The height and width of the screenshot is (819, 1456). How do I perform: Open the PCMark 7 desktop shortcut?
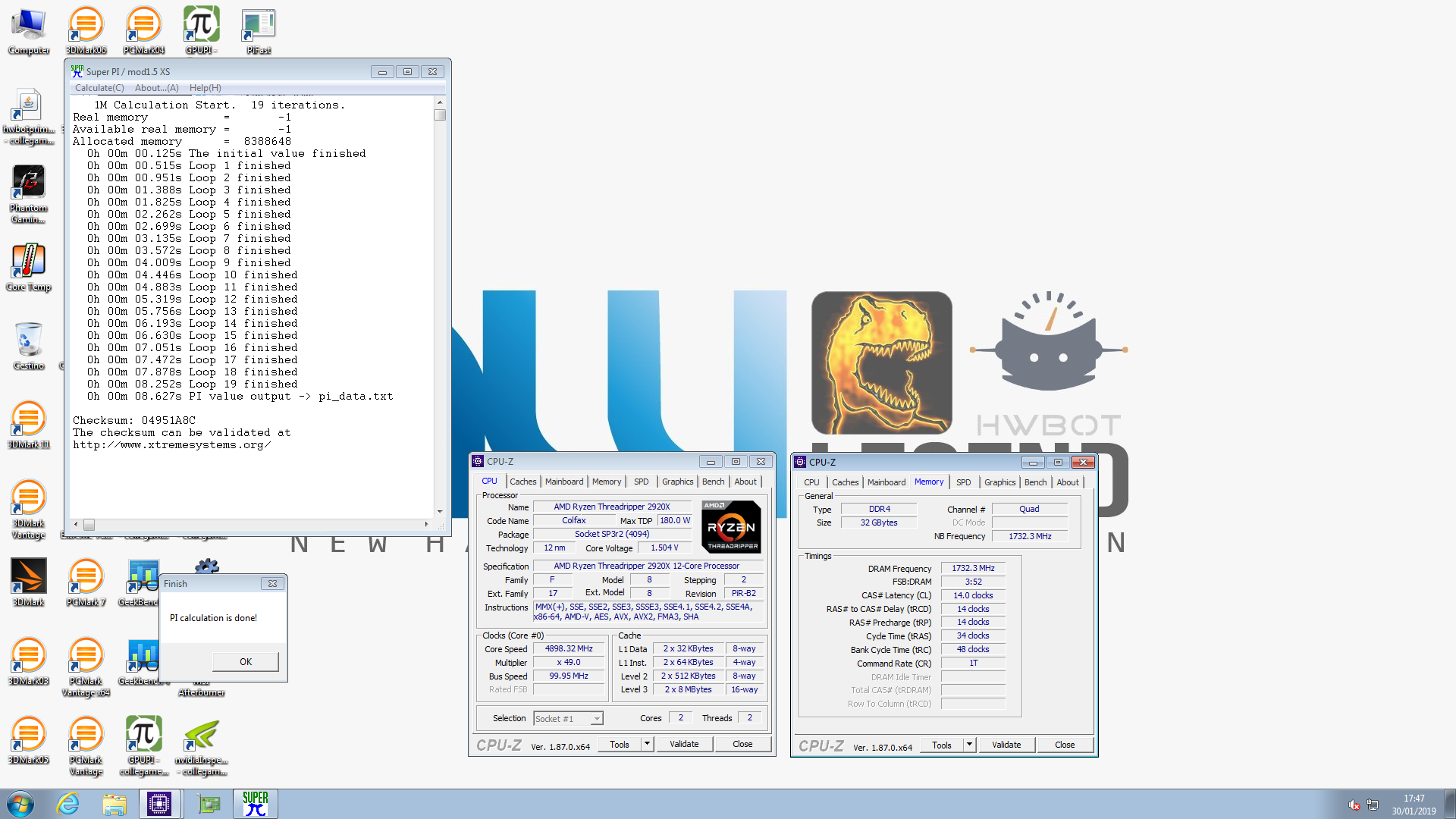click(x=86, y=582)
